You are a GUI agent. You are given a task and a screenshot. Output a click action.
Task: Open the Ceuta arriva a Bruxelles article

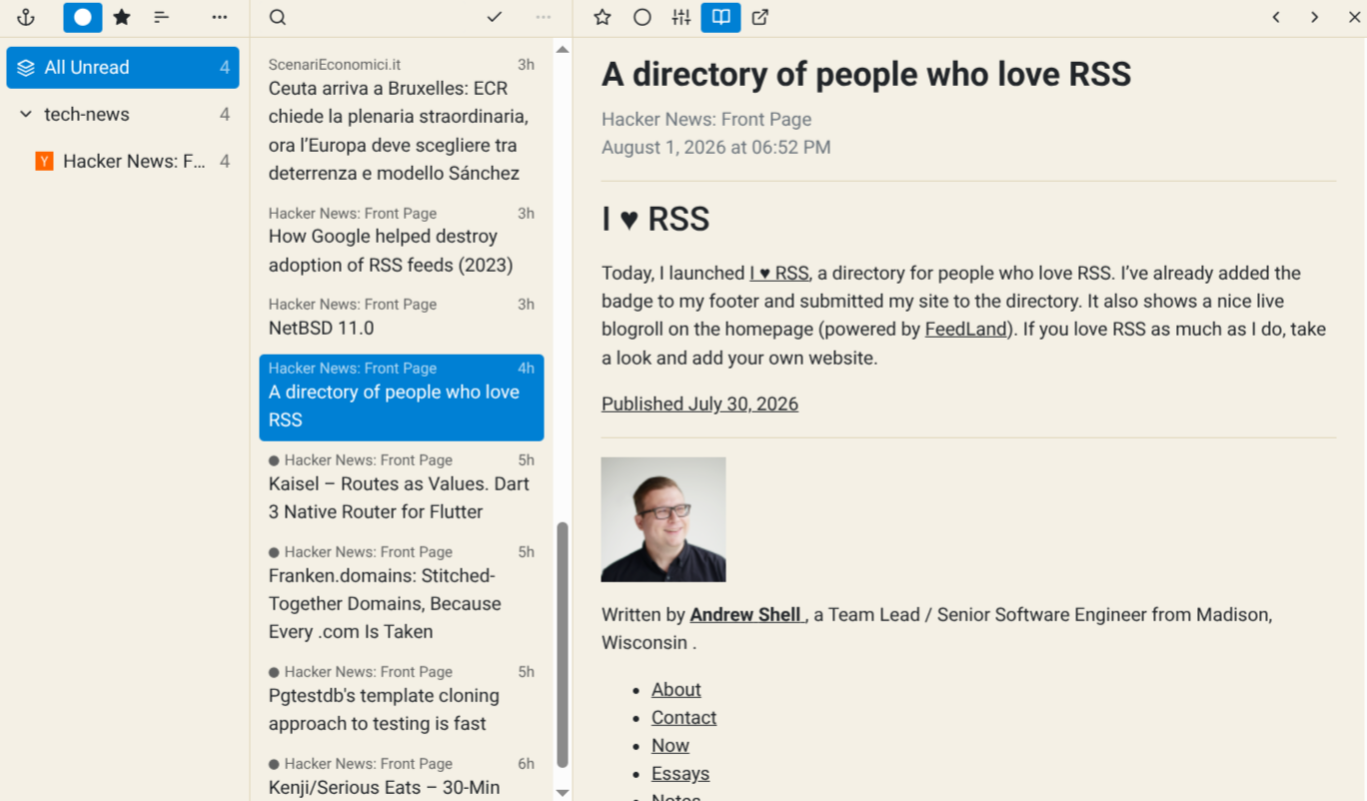click(401, 119)
